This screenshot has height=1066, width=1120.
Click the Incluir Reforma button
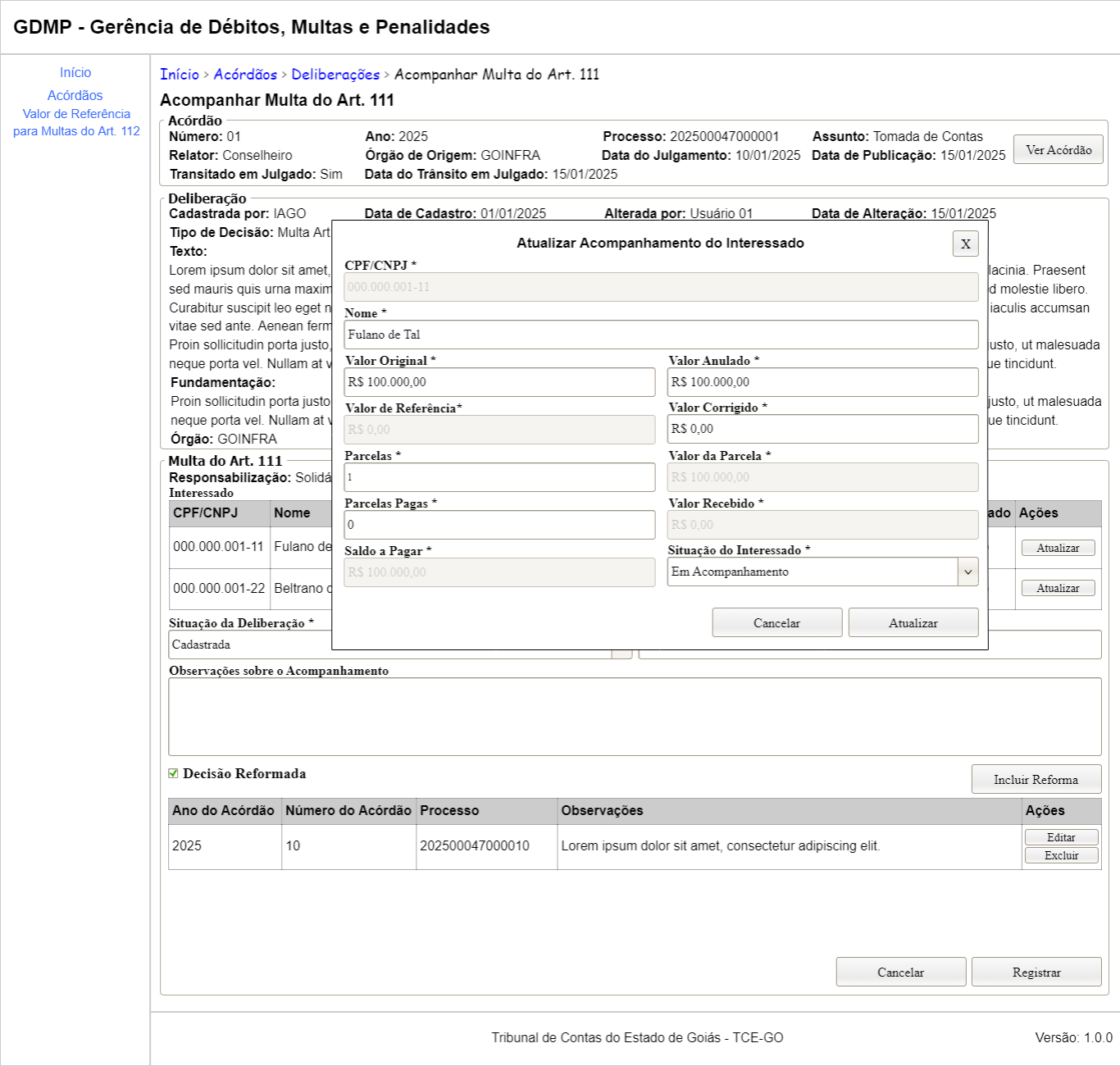click(1036, 779)
